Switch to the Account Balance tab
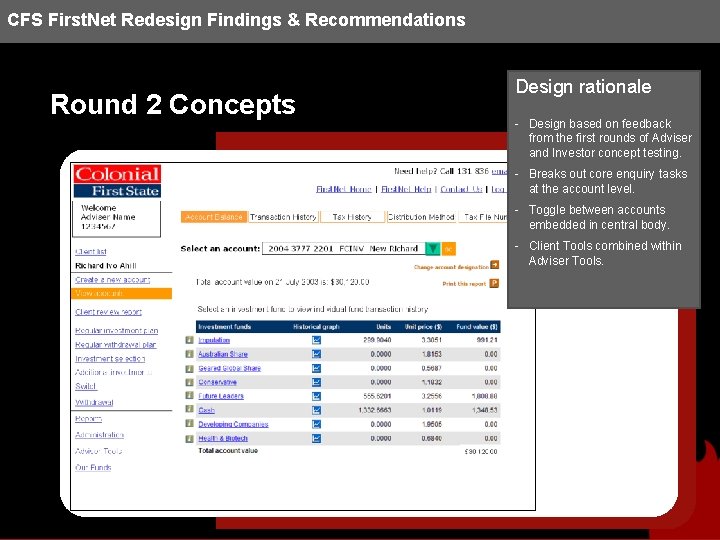The height and width of the screenshot is (540, 720). click(x=214, y=217)
